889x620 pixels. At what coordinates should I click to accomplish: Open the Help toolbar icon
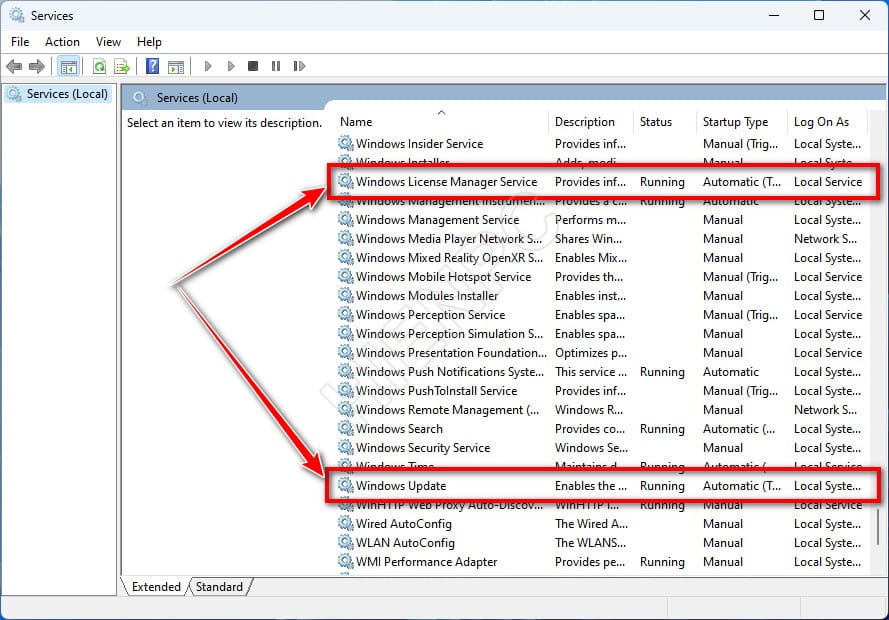click(153, 66)
